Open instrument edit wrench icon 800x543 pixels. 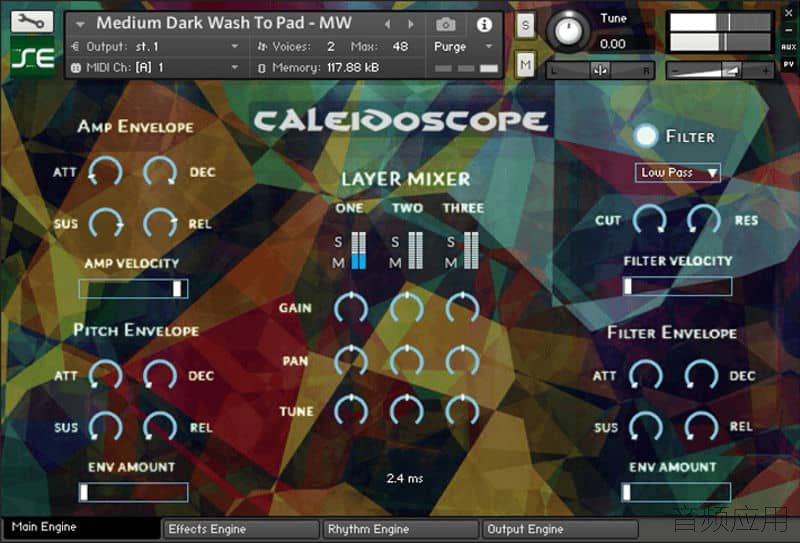(32, 21)
